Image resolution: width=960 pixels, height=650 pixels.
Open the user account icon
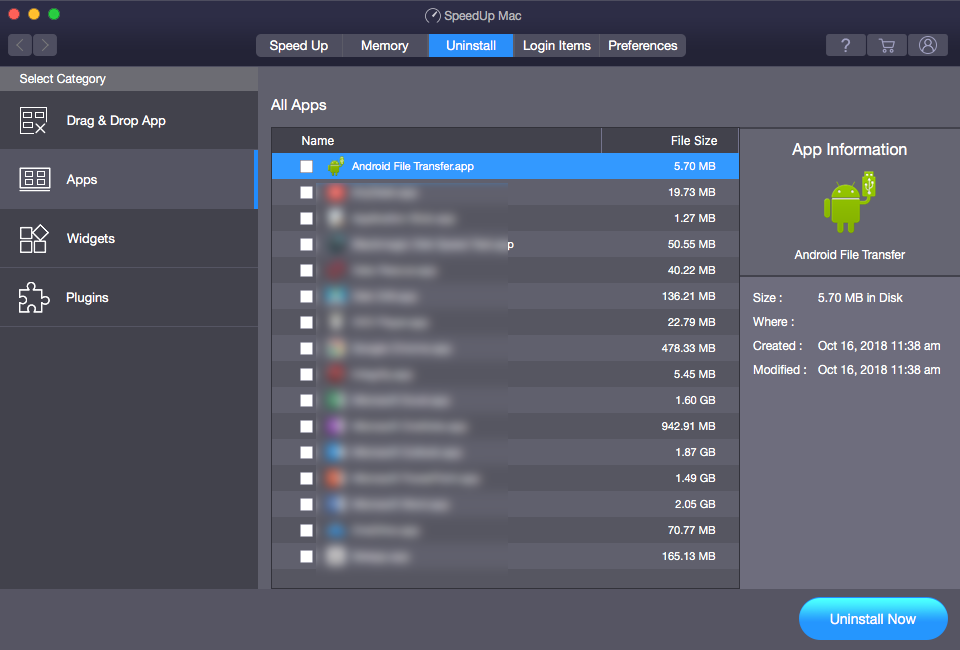click(x=928, y=45)
